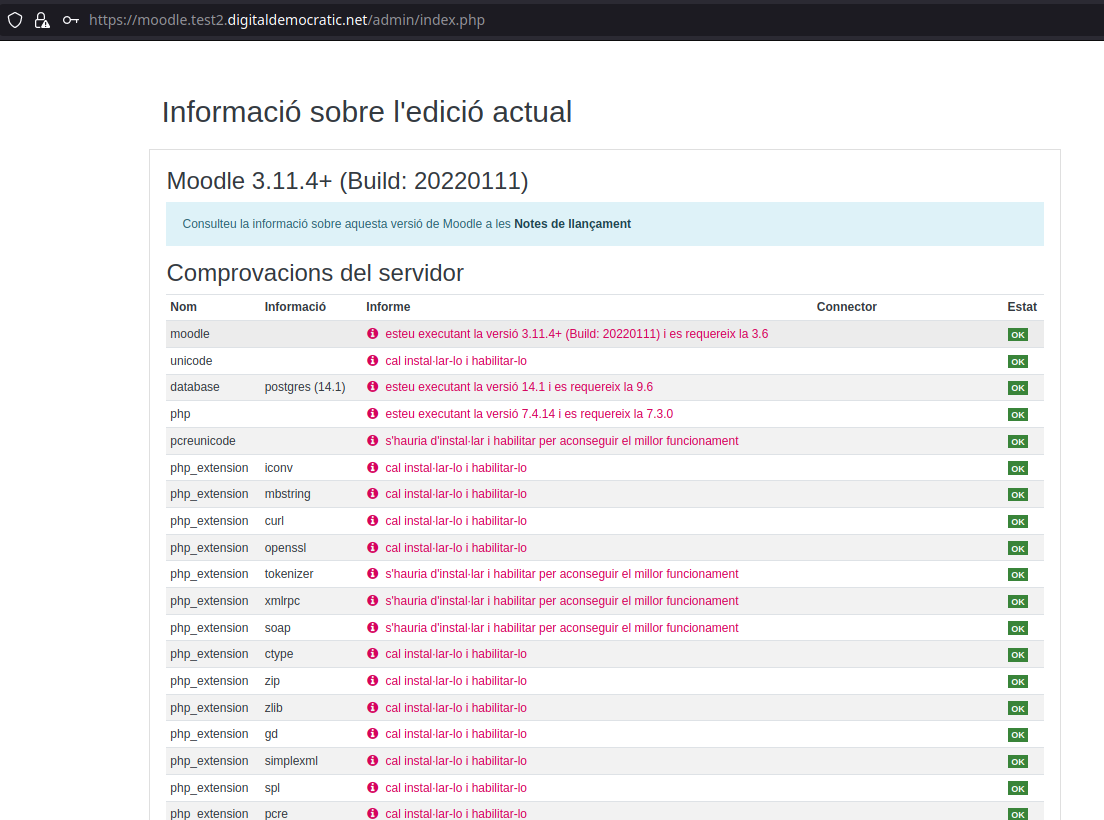Viewport: 1104px width, 820px height.
Task: Click info icon in the database row
Action: click(372, 386)
